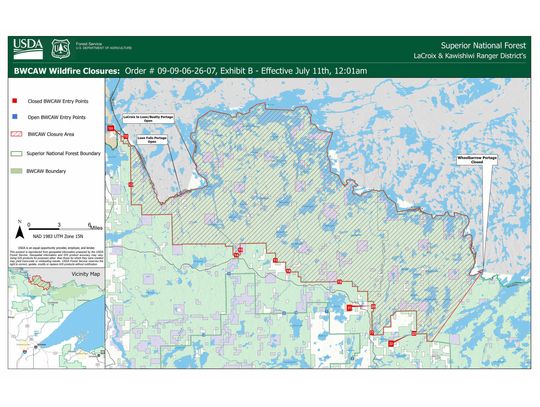Click the 'U.S. Department of Agriculture' text

104,48
